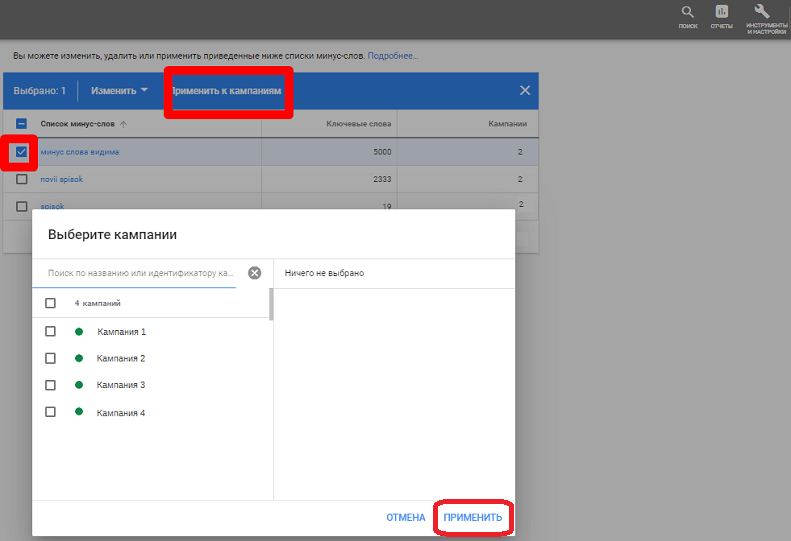Open tools and settings wrench icon
Image resolution: width=791 pixels, height=541 pixels.
click(765, 12)
